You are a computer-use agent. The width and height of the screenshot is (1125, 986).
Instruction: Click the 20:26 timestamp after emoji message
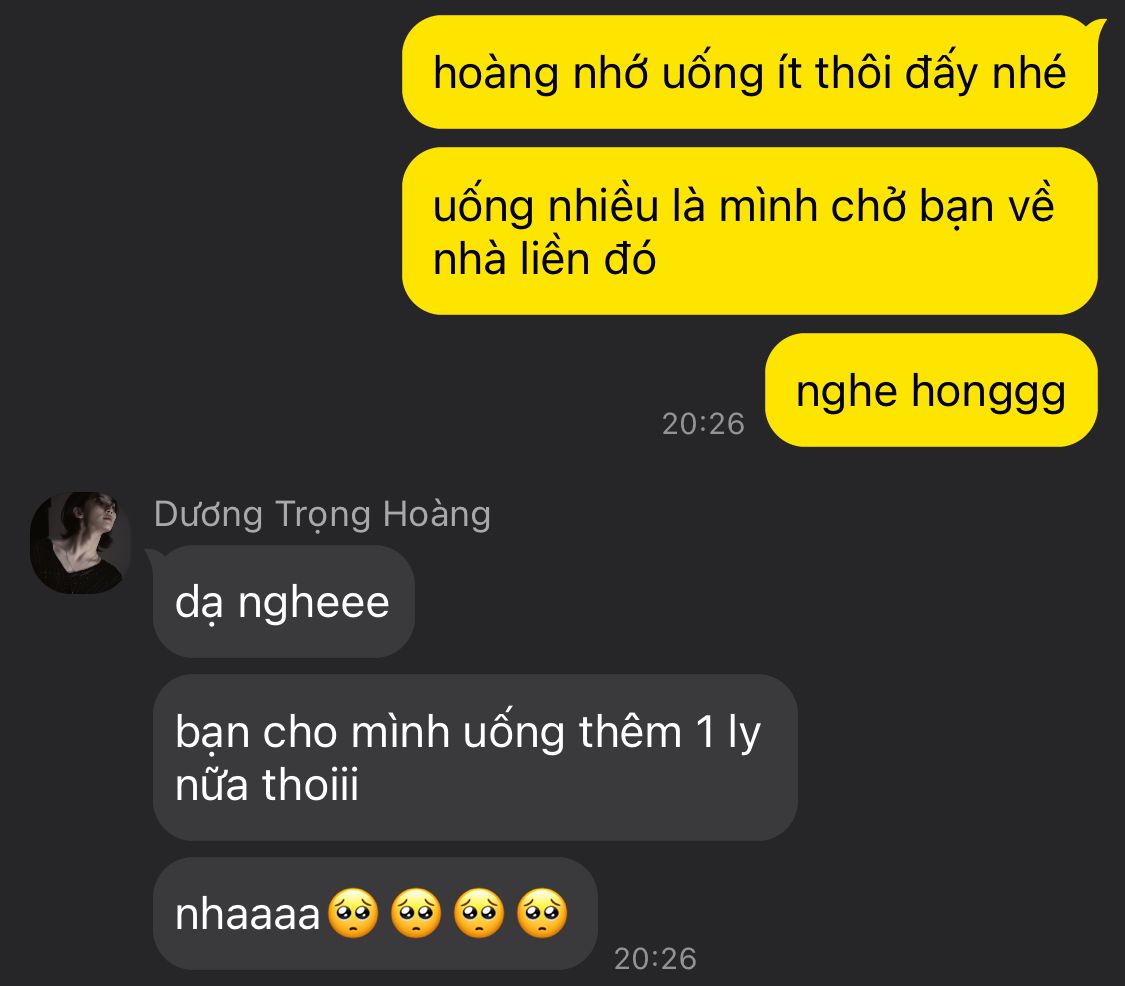point(655,959)
